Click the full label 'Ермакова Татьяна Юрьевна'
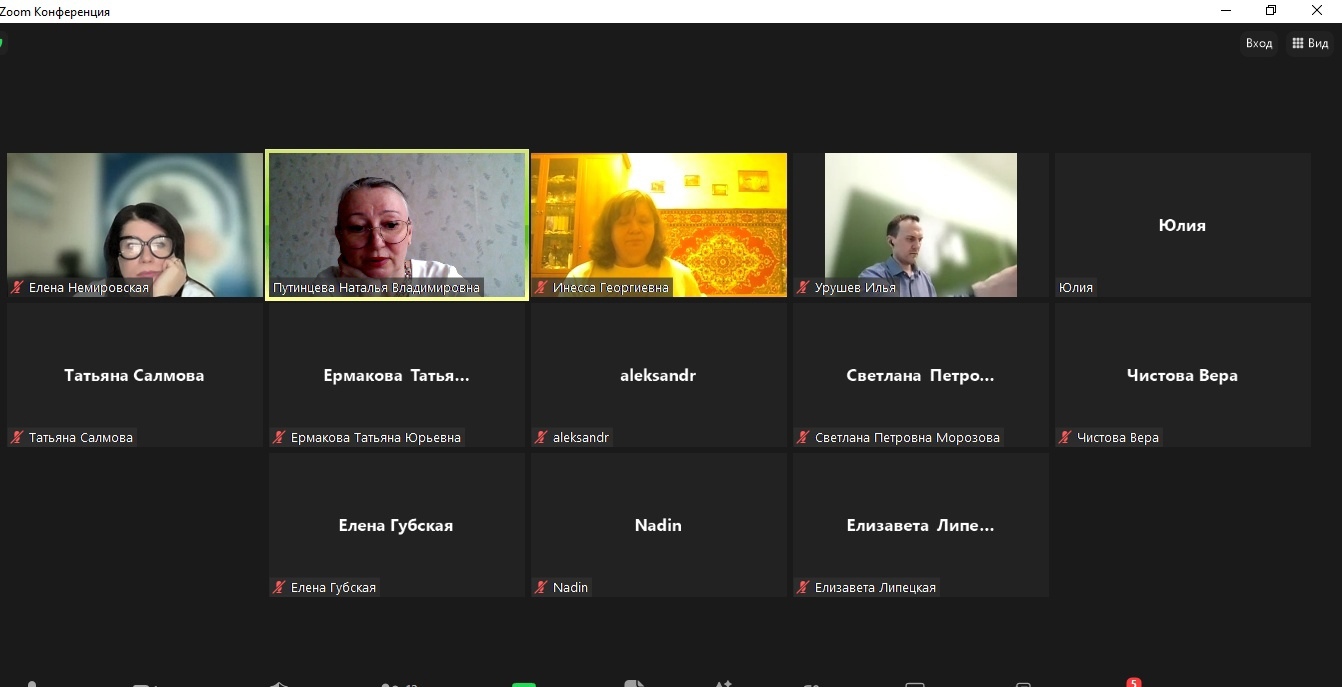Viewport: 1342px width, 687px height. pyautogui.click(x=376, y=438)
